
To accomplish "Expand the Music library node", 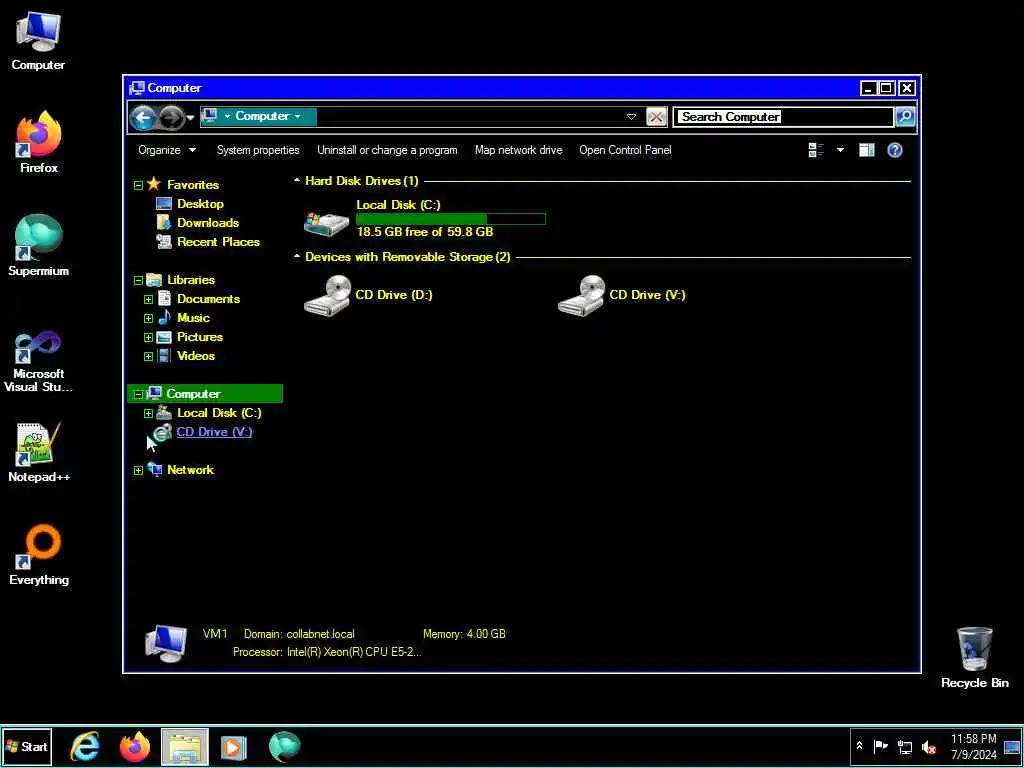I will click(x=148, y=319).
